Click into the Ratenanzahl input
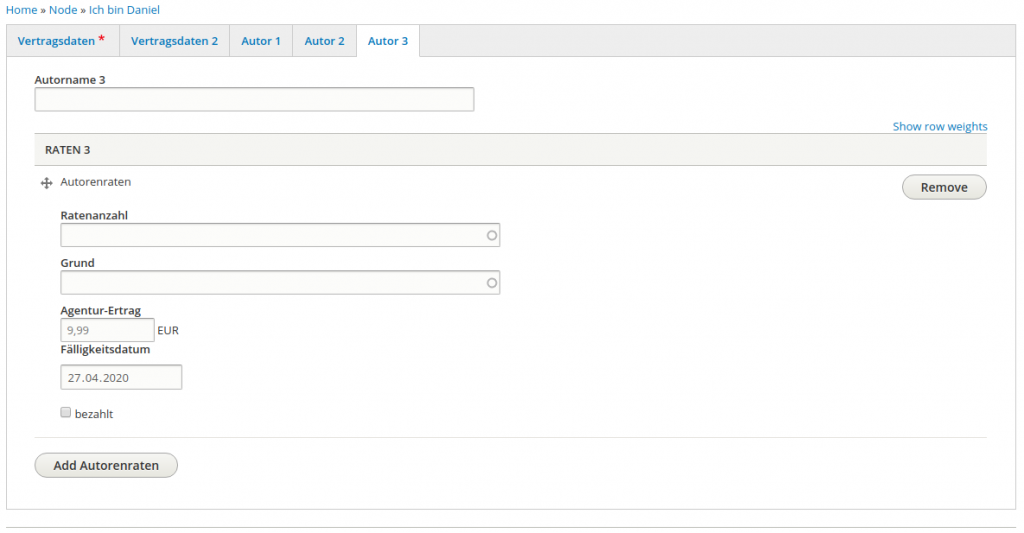 (x=270, y=235)
